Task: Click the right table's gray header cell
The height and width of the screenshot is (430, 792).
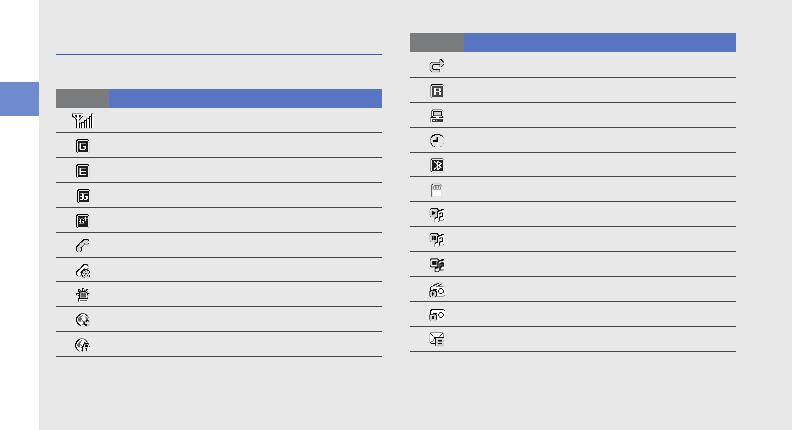Action: 437,42
